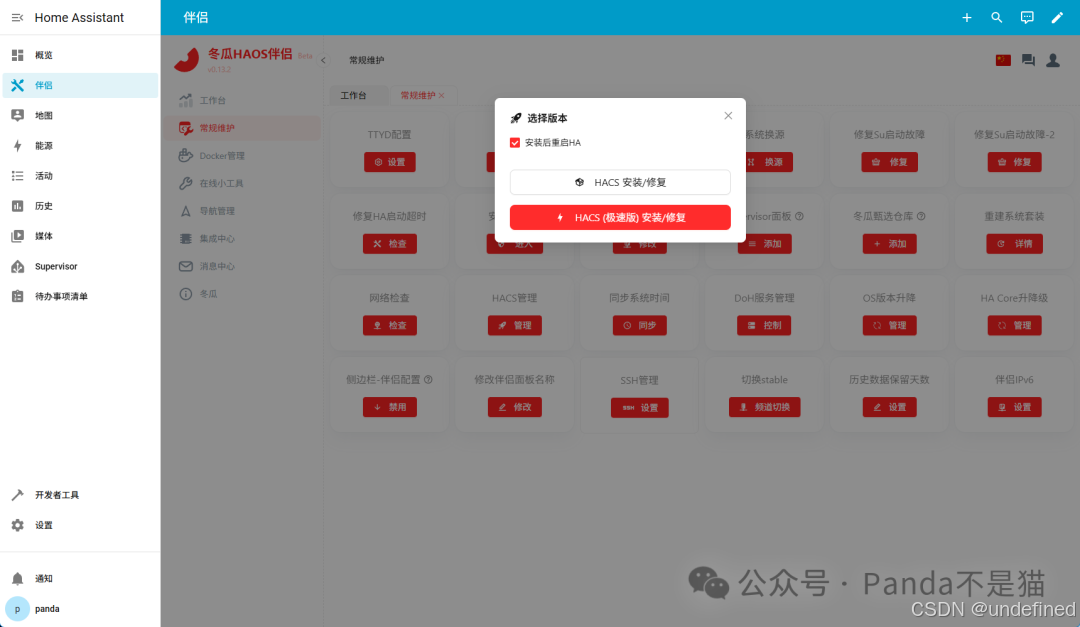Open 工作台 in companion menu
Image resolution: width=1080 pixels, height=627 pixels.
coord(242,101)
